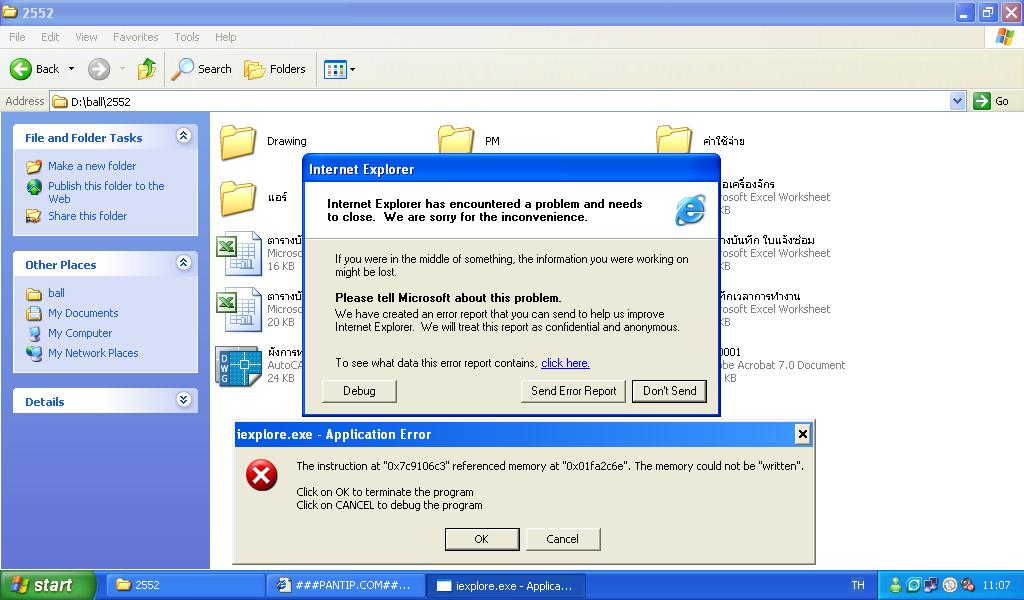Open My Network Places link

pos(93,353)
